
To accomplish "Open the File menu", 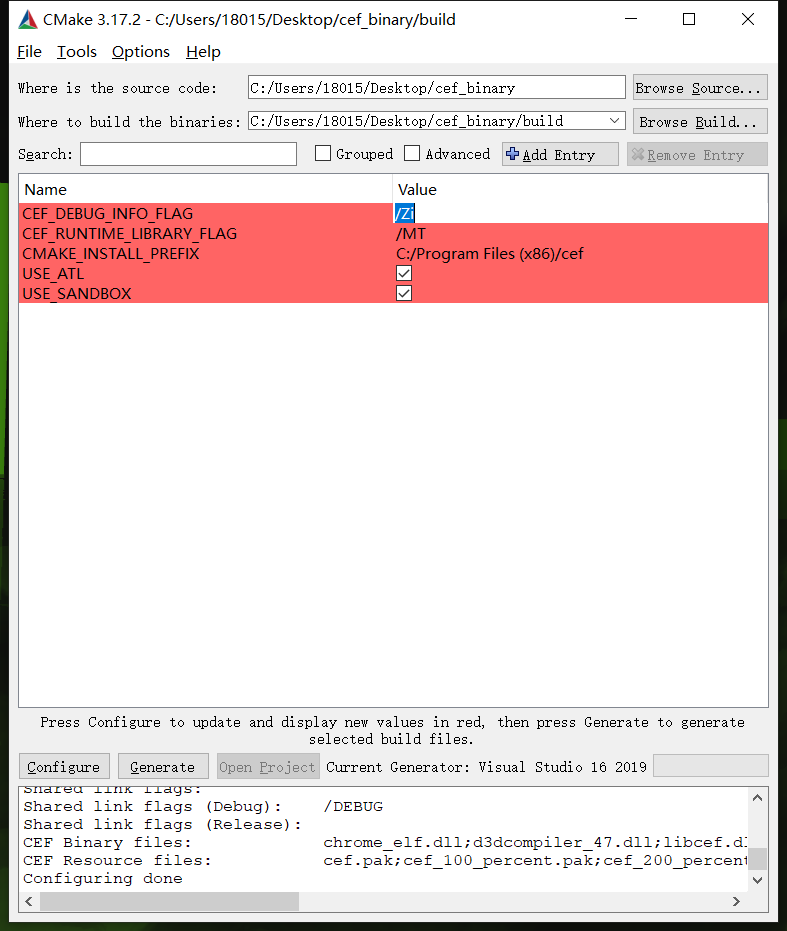I will tap(29, 52).
